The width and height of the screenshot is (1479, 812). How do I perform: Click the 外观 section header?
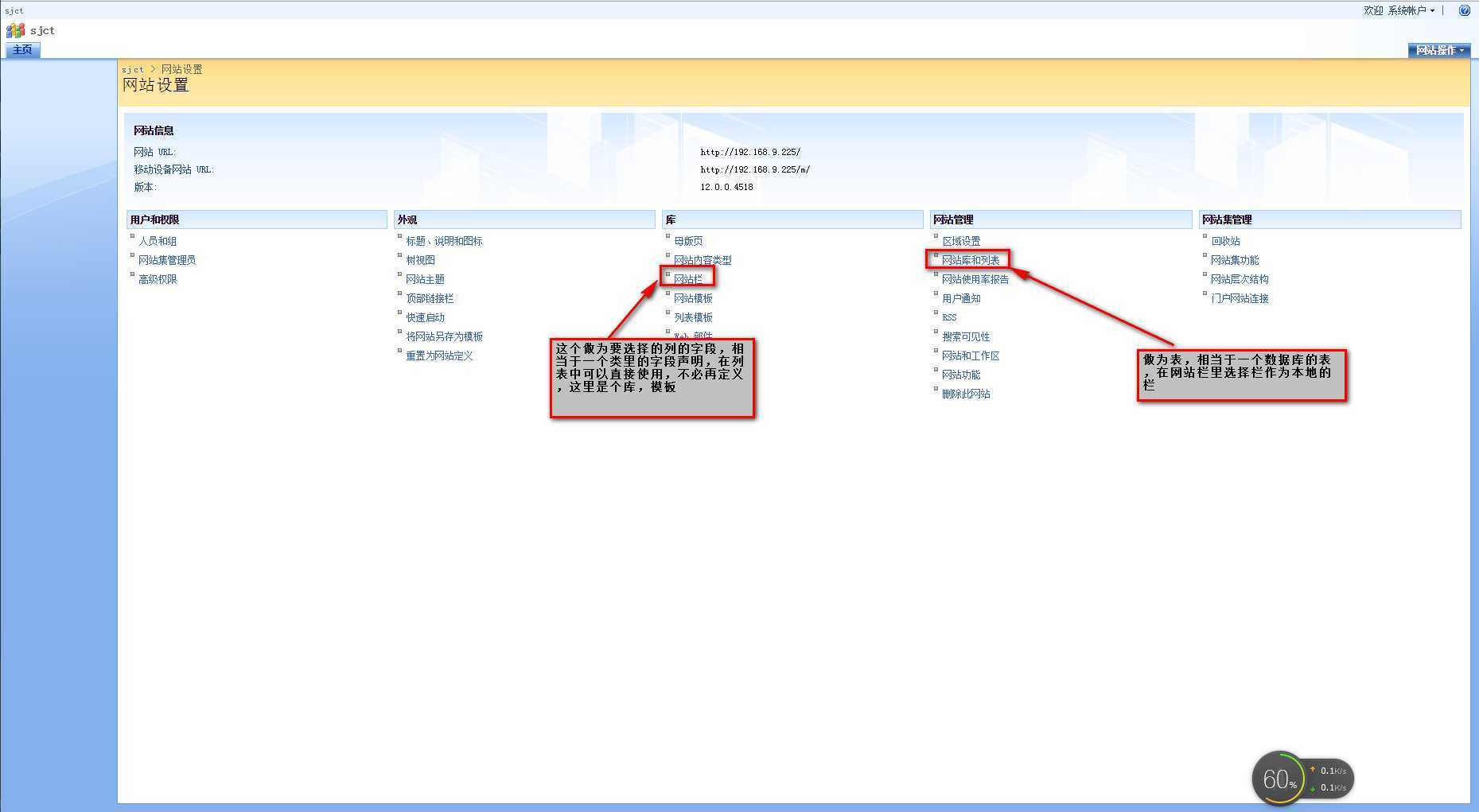point(525,220)
